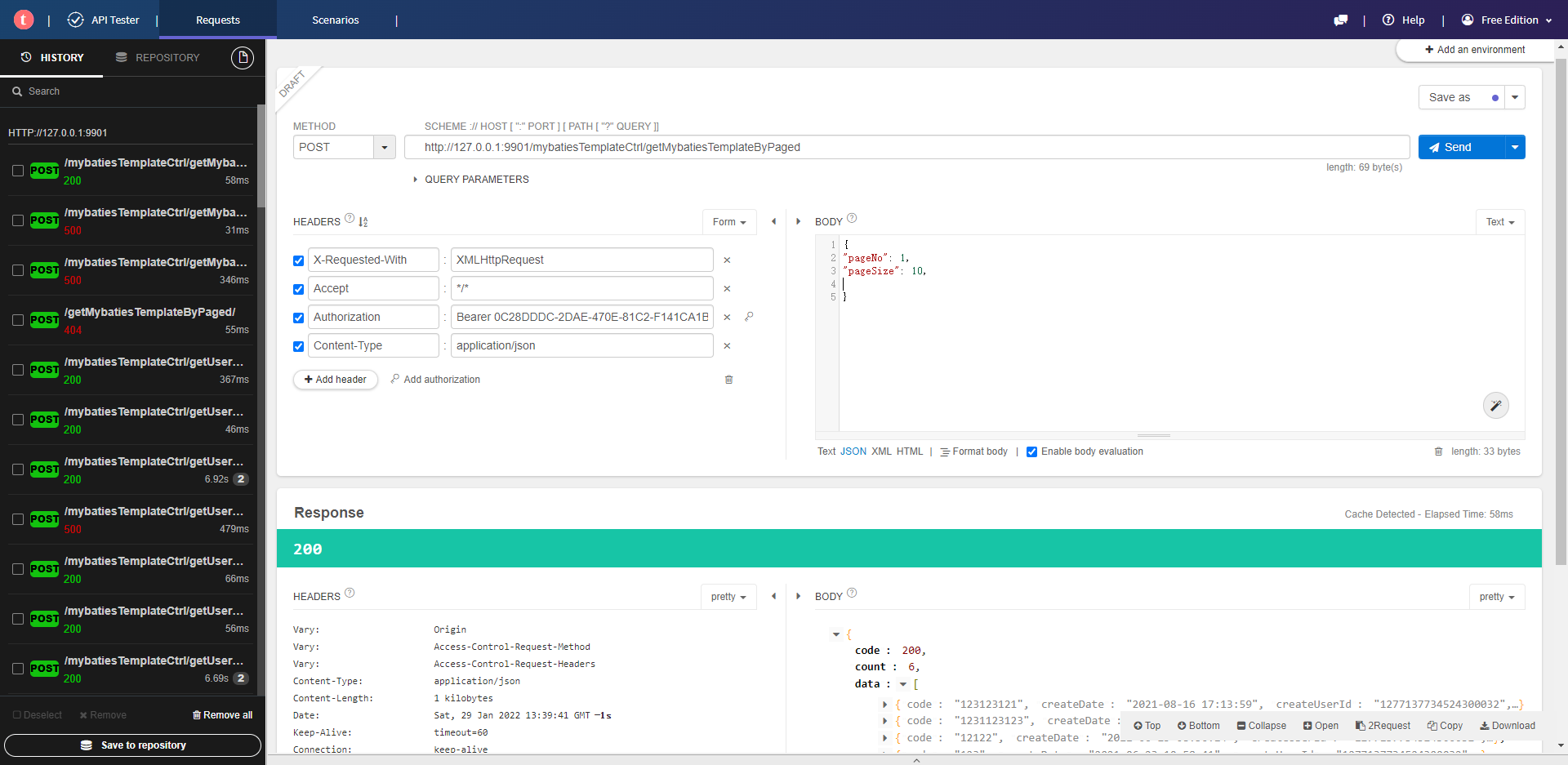Click the API Tester check icon
The height and width of the screenshot is (765, 1568).
[76, 20]
